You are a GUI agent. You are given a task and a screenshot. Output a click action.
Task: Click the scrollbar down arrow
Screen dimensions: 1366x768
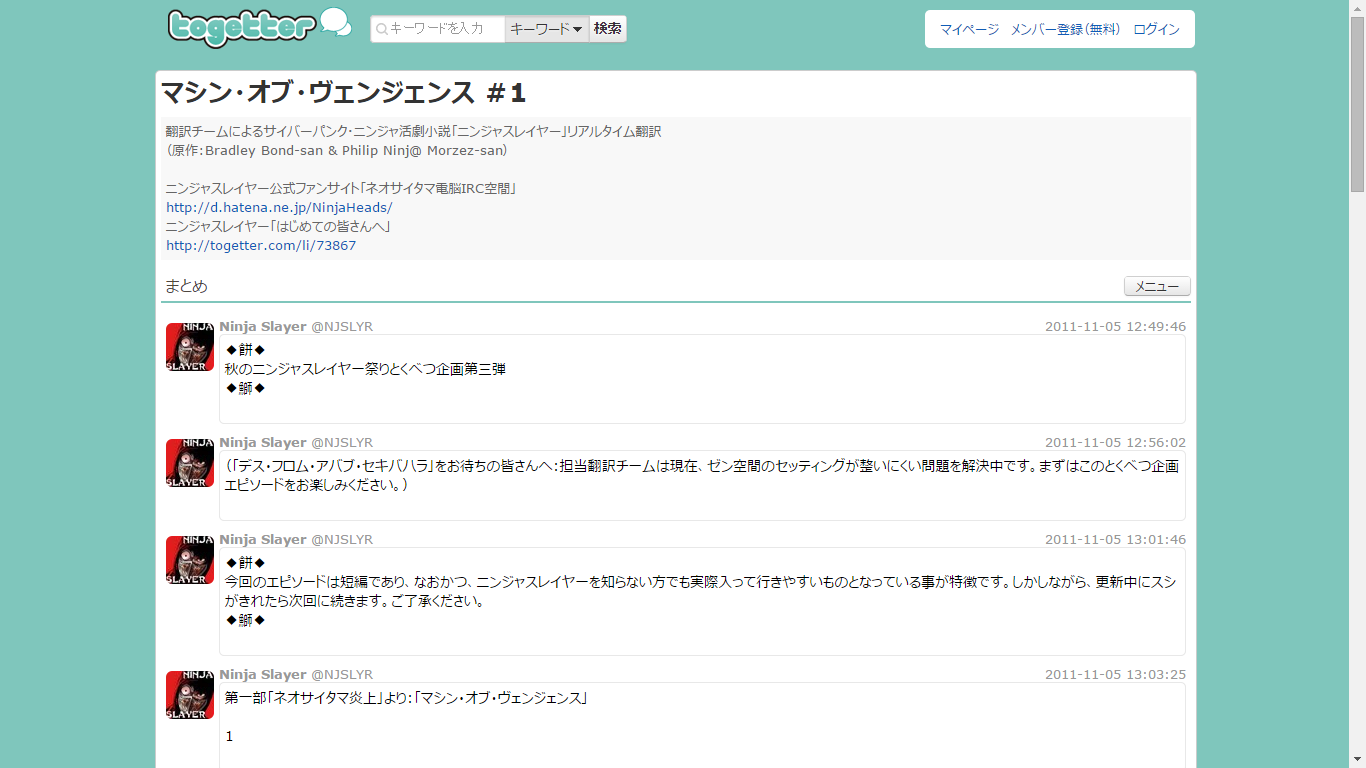pos(1358,759)
